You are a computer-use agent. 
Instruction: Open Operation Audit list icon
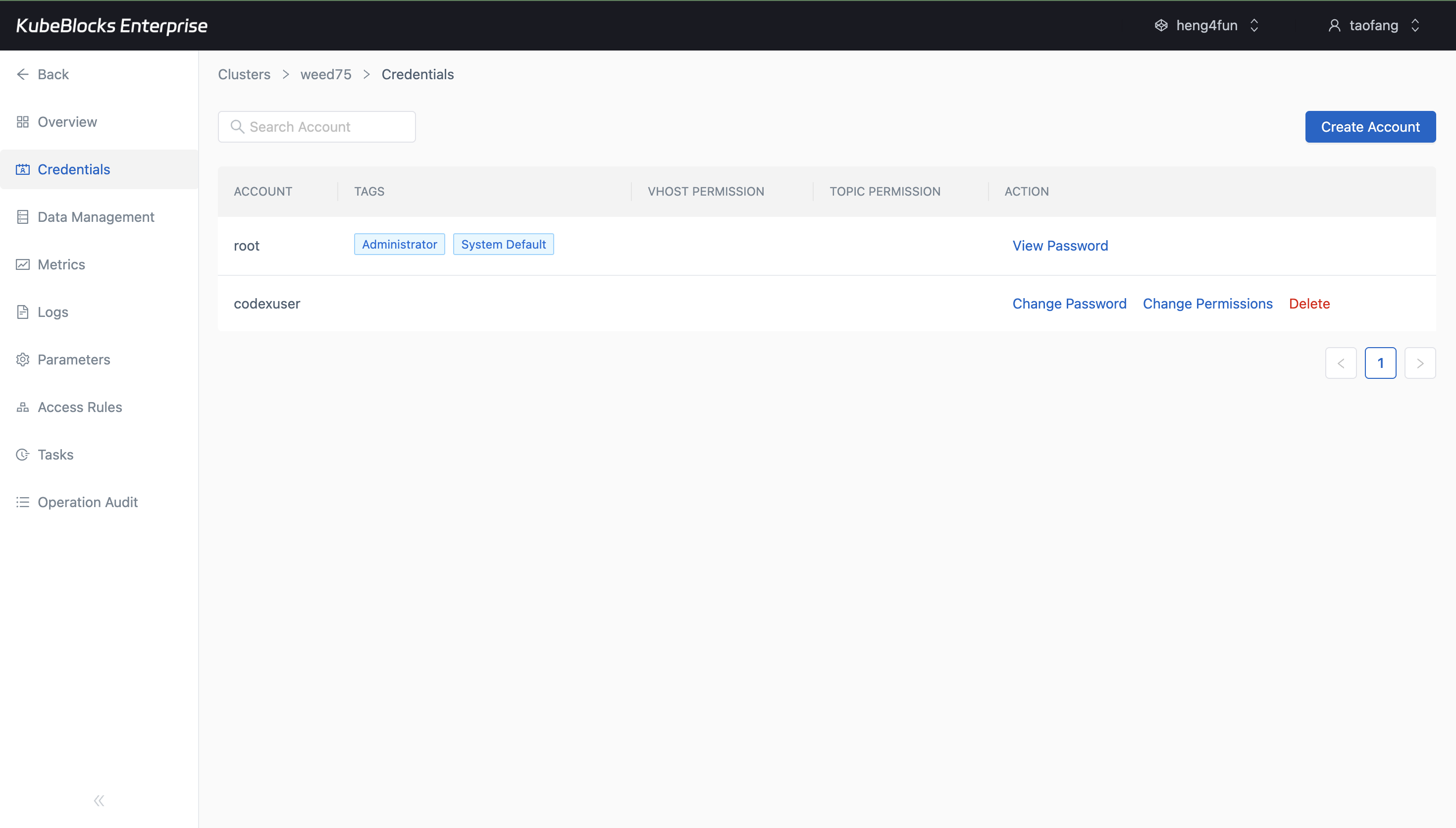pos(23,502)
